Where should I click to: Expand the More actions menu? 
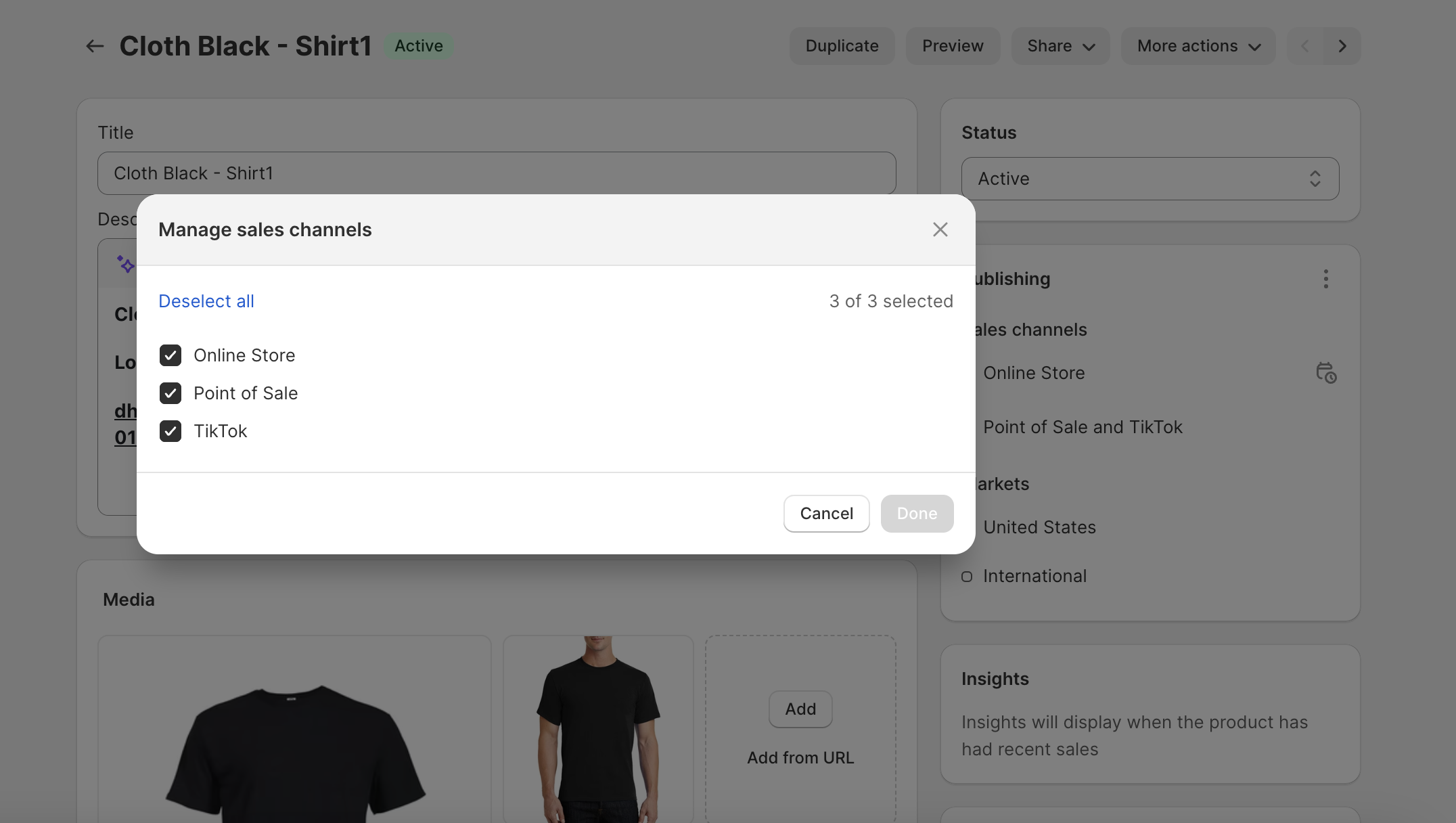[1198, 46]
